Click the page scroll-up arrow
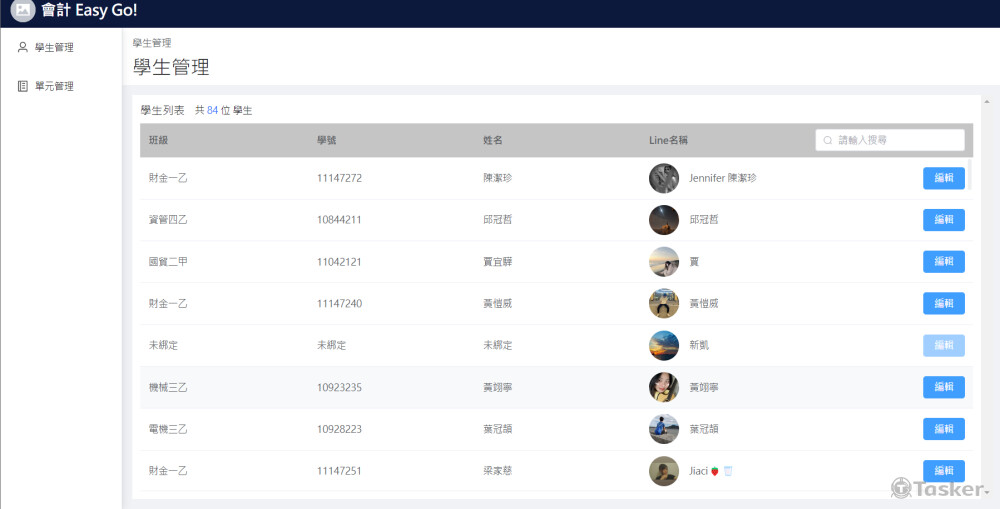Image resolution: width=1000 pixels, height=509 pixels. 987,102
